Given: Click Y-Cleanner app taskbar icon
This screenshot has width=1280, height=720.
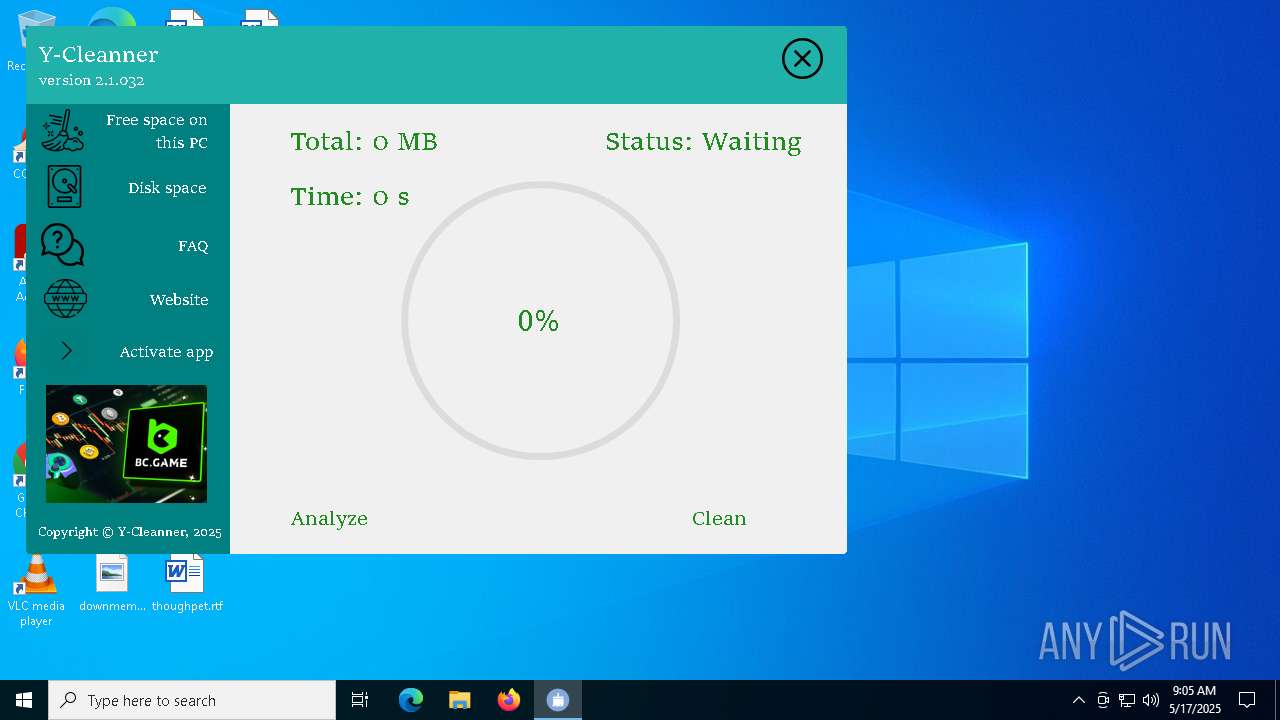Looking at the screenshot, I should tap(558, 700).
